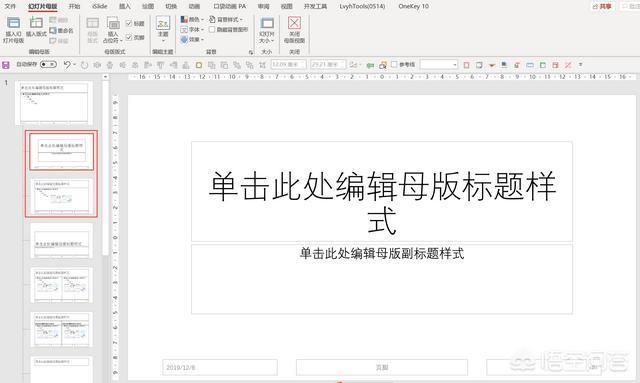Click the purple Save icon
Viewport: 640px width, 383px height.
click(6, 65)
